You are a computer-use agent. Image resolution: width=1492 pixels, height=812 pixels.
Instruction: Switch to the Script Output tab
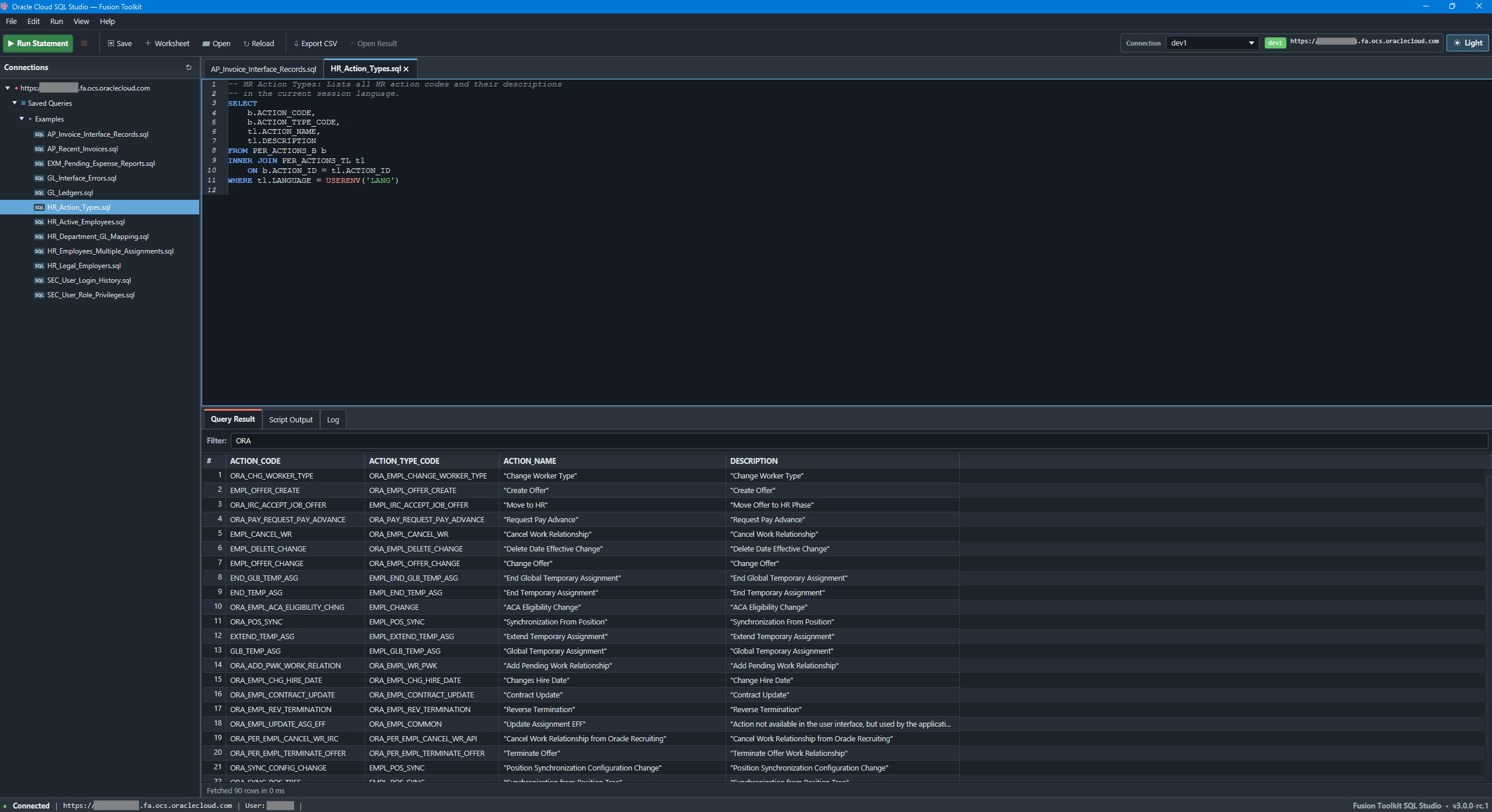click(x=291, y=419)
